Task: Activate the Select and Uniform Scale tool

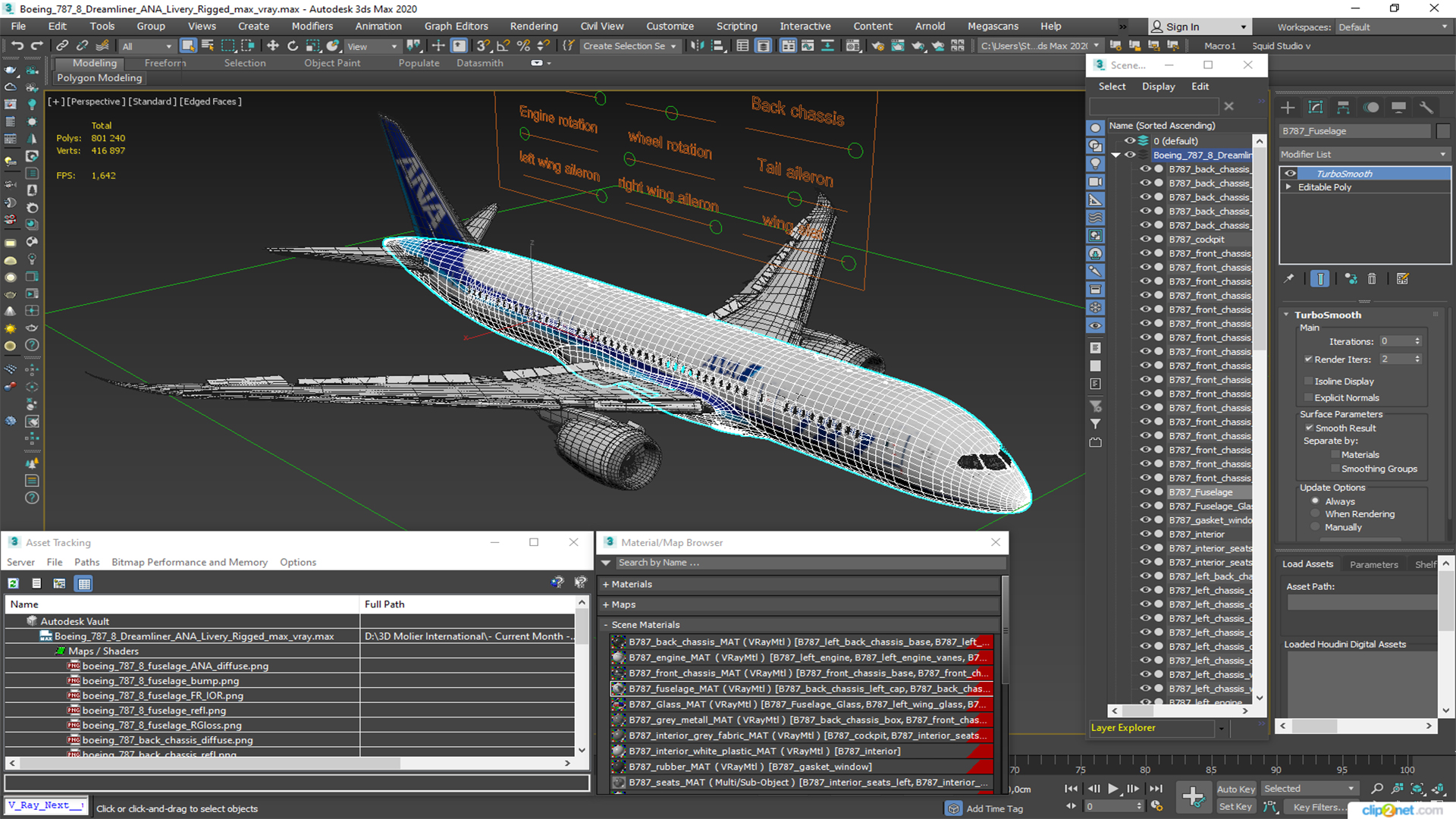Action: pyautogui.click(x=312, y=46)
